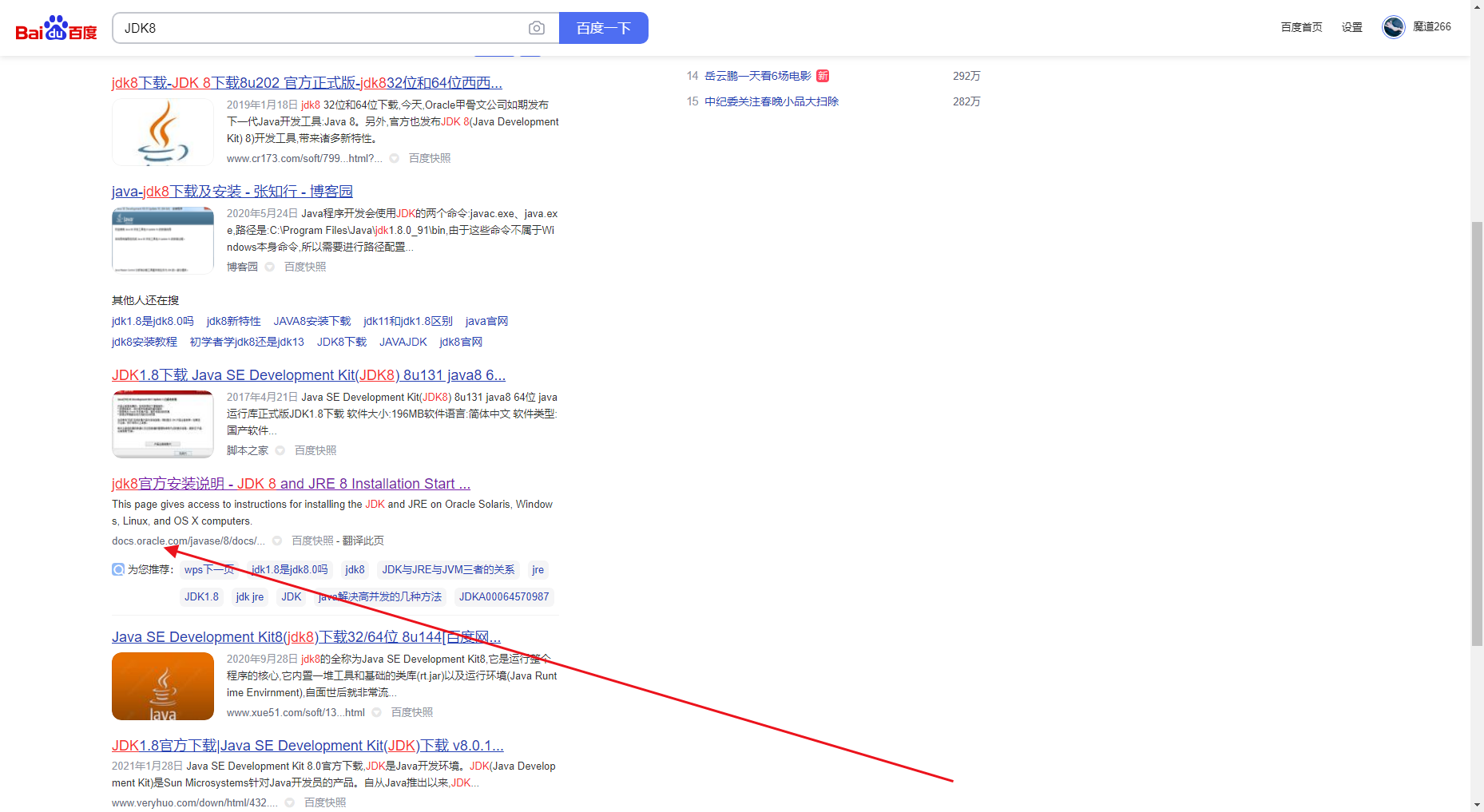Click the thumbnail of 博客园 jdk8 result
Viewport: 1484px width, 812px height.
pyautogui.click(x=163, y=241)
